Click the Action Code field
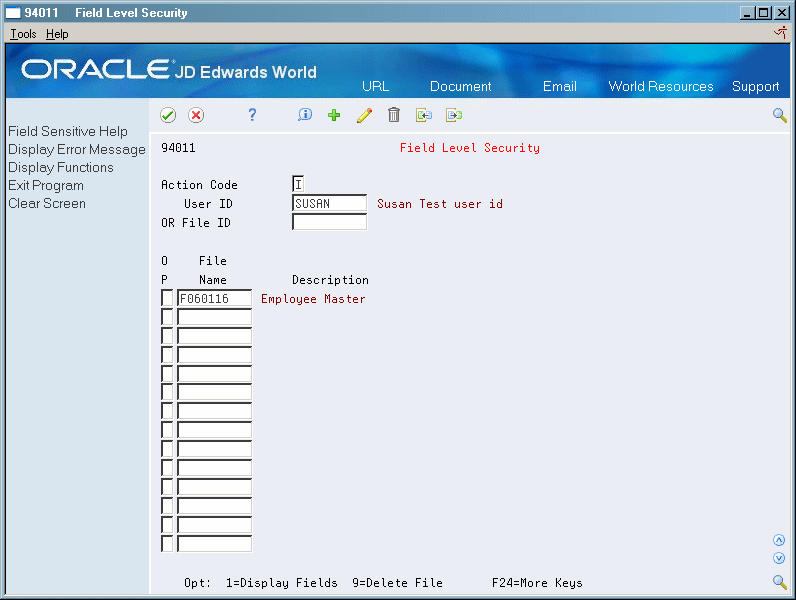The width and height of the screenshot is (796, 600). click(x=298, y=184)
